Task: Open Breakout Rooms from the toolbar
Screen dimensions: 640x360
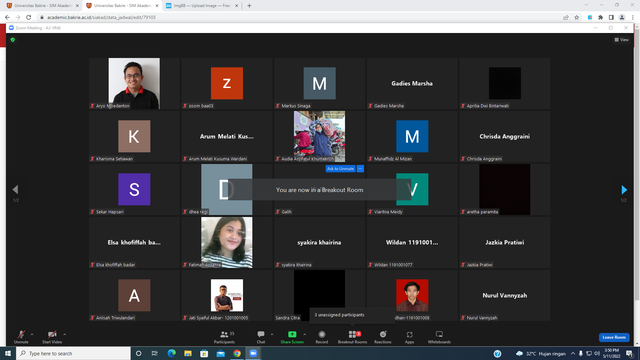Action: coord(352,337)
